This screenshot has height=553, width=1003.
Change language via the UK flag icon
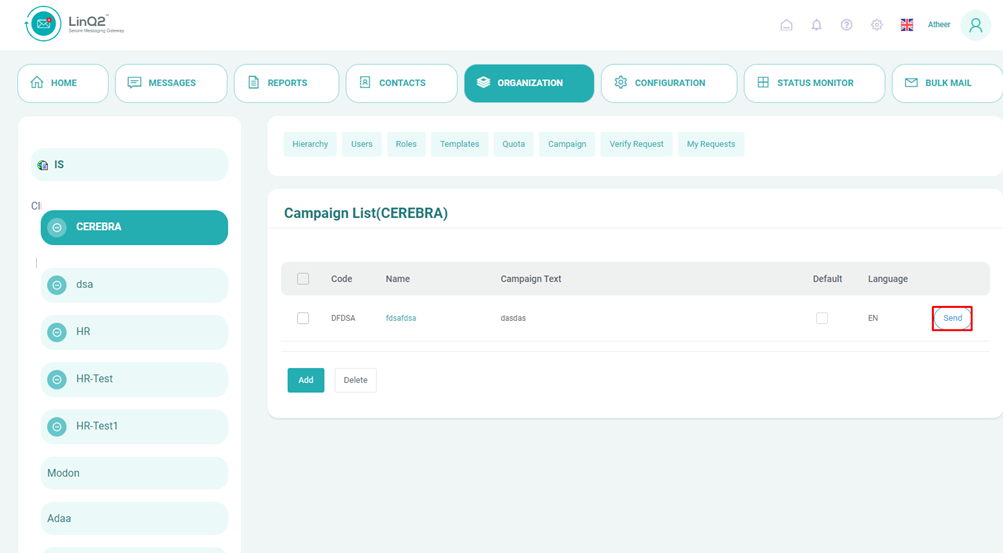tap(906, 25)
